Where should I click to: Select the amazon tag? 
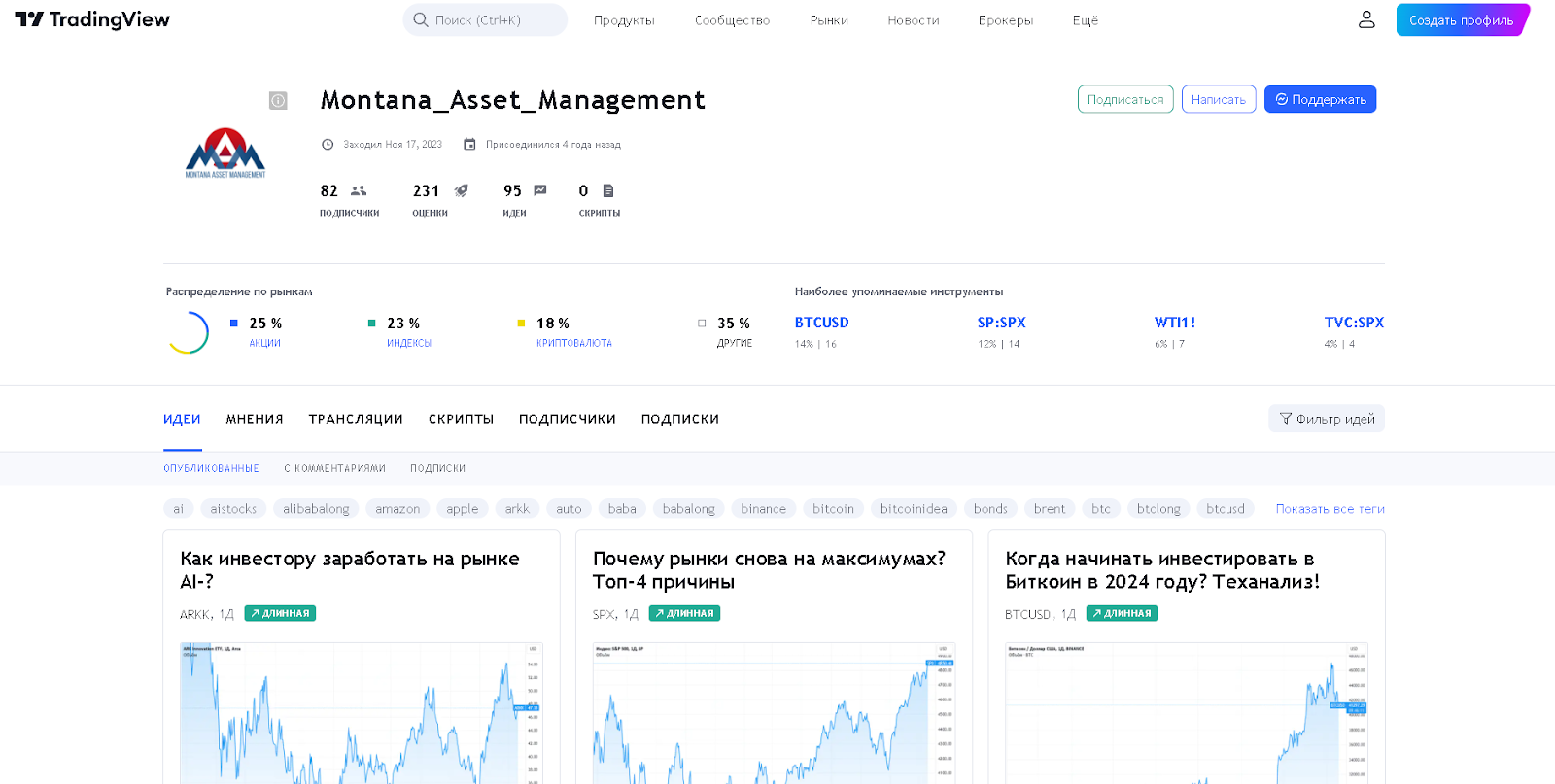coord(397,508)
